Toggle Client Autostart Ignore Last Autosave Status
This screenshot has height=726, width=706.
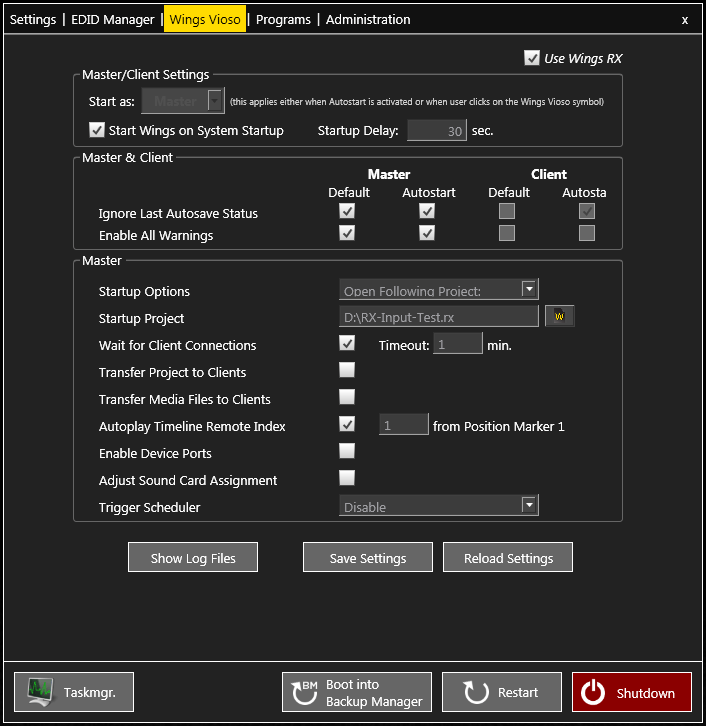coord(587,211)
